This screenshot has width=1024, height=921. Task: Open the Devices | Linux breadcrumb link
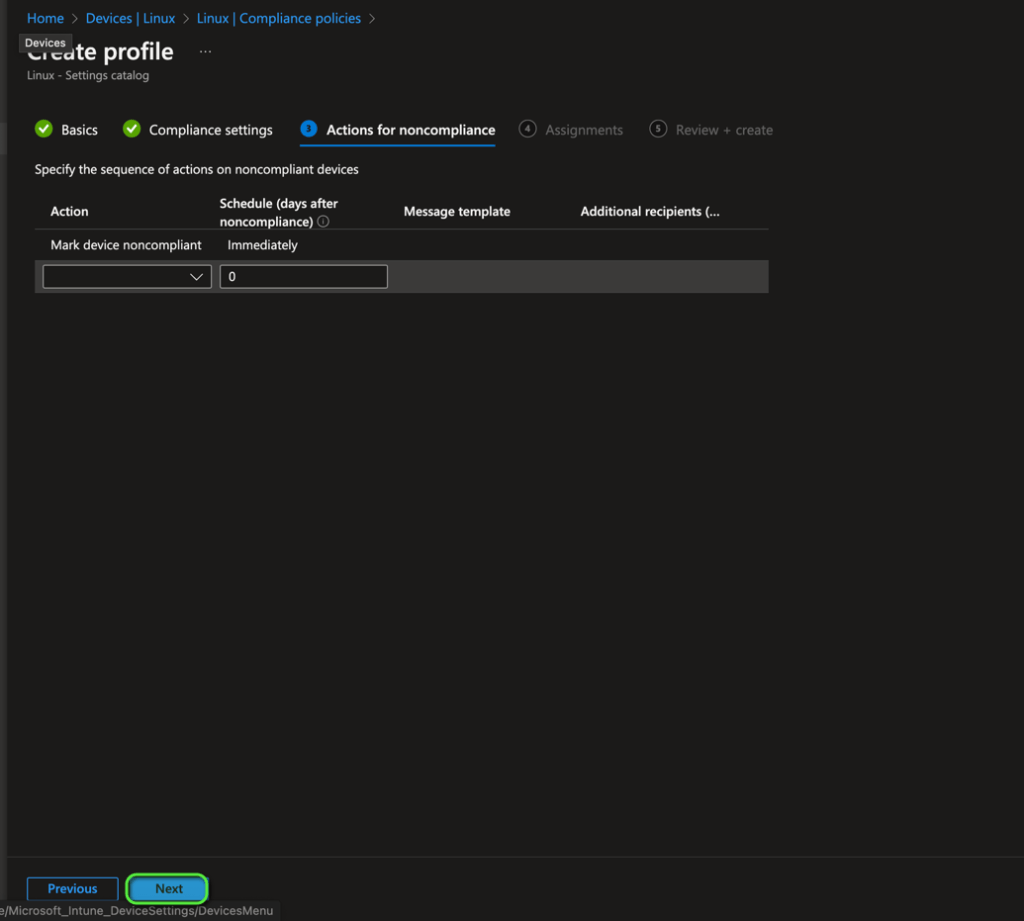[x=130, y=18]
